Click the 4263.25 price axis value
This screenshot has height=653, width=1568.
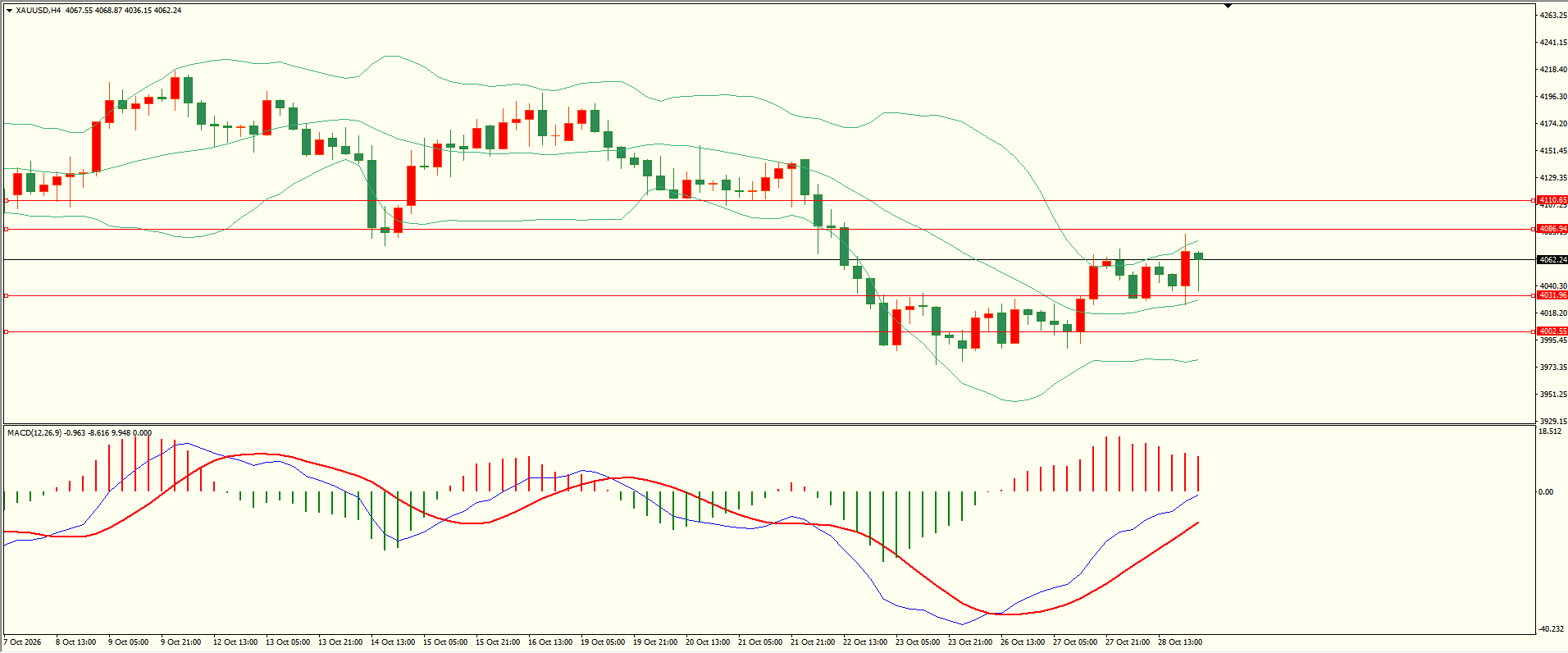click(x=1553, y=16)
